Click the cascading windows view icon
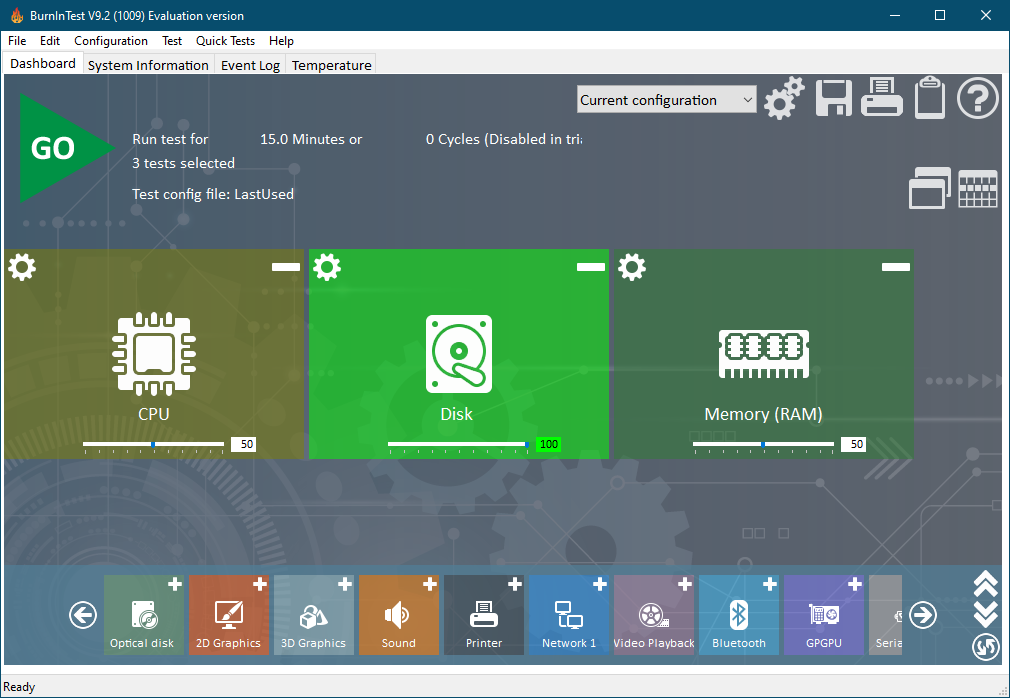 929,188
